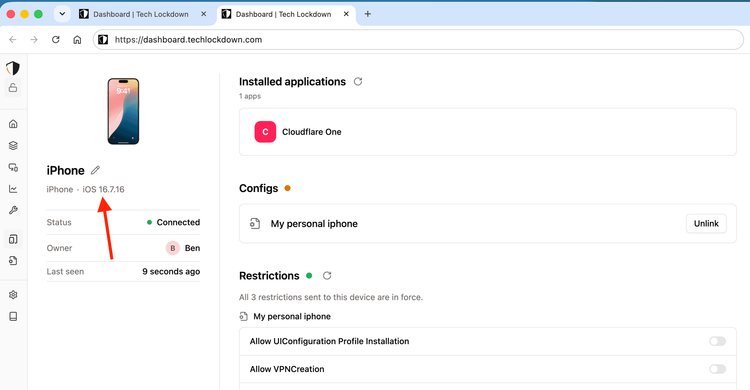Unlink the My personal iphone config
This screenshot has width=750, height=390.
706,223
